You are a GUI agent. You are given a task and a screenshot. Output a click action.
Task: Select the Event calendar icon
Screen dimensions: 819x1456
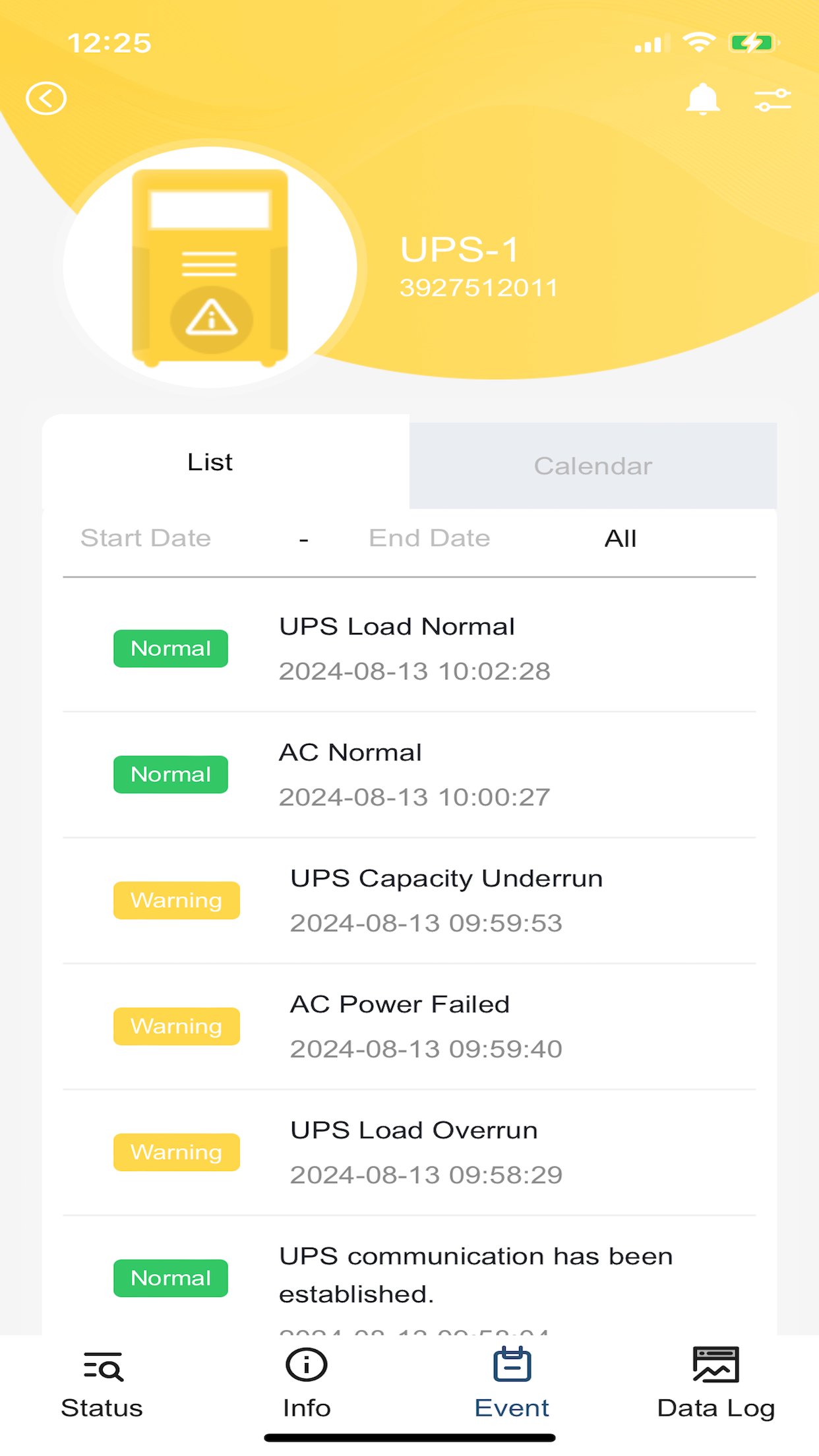tap(512, 1364)
